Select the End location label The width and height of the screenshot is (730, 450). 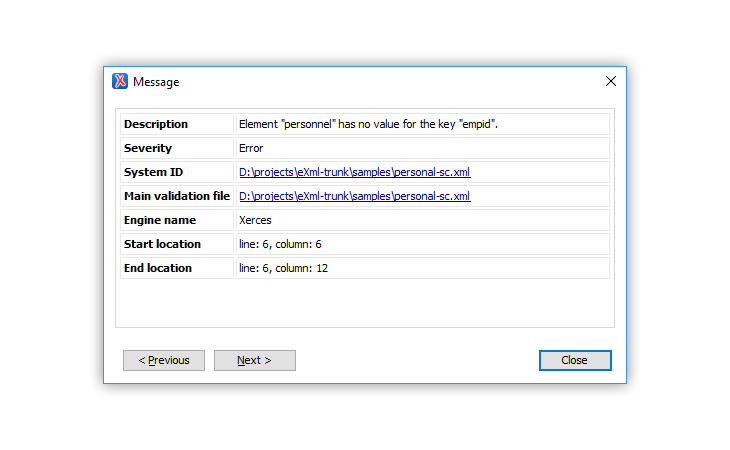tap(158, 268)
